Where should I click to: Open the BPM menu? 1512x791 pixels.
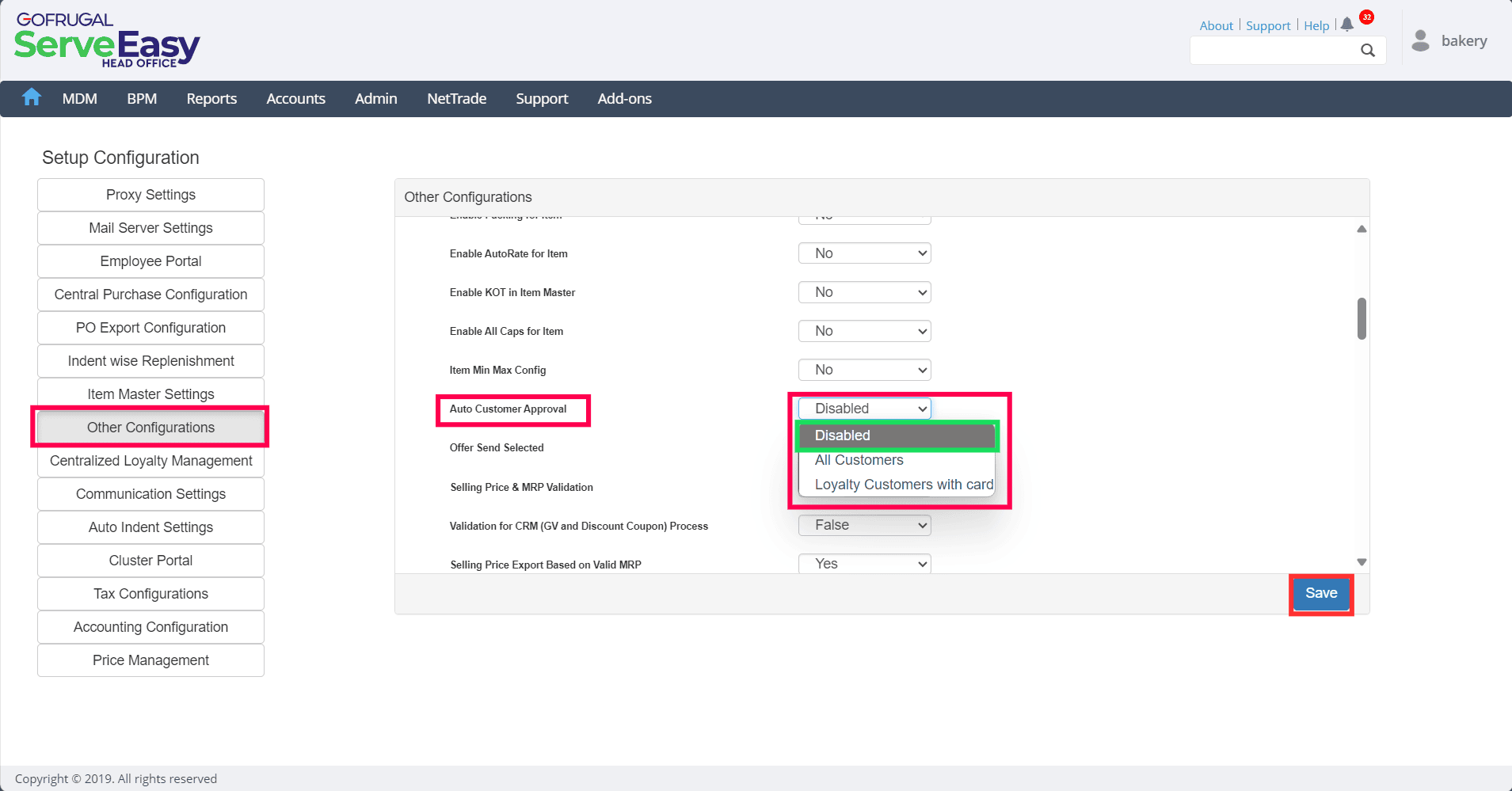pyautogui.click(x=142, y=99)
